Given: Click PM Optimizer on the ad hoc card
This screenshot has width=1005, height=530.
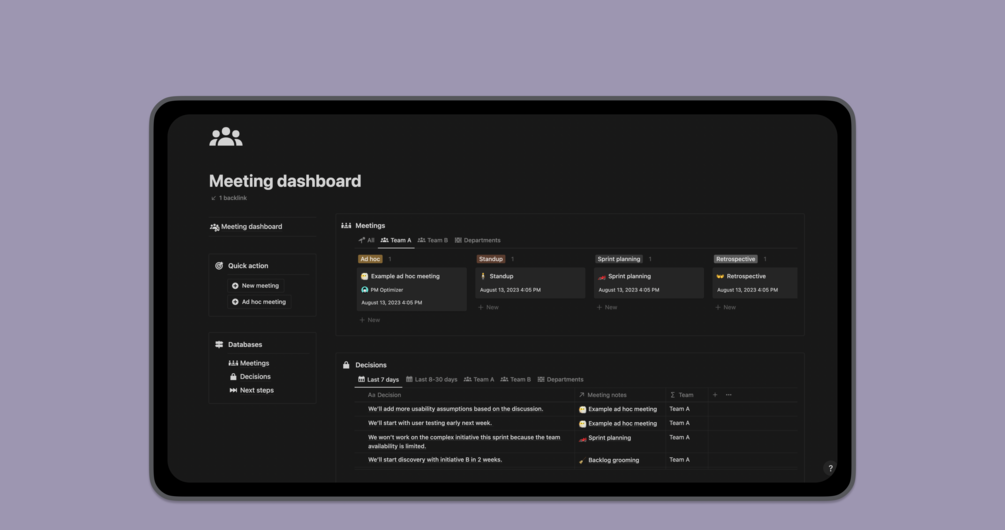Looking at the screenshot, I should (382, 290).
